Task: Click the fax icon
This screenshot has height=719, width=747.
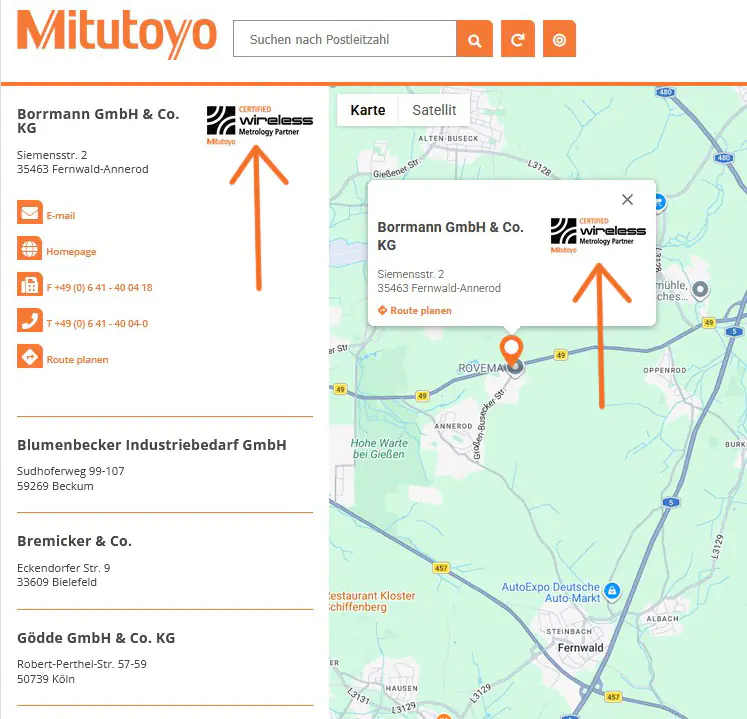Action: tap(30, 284)
